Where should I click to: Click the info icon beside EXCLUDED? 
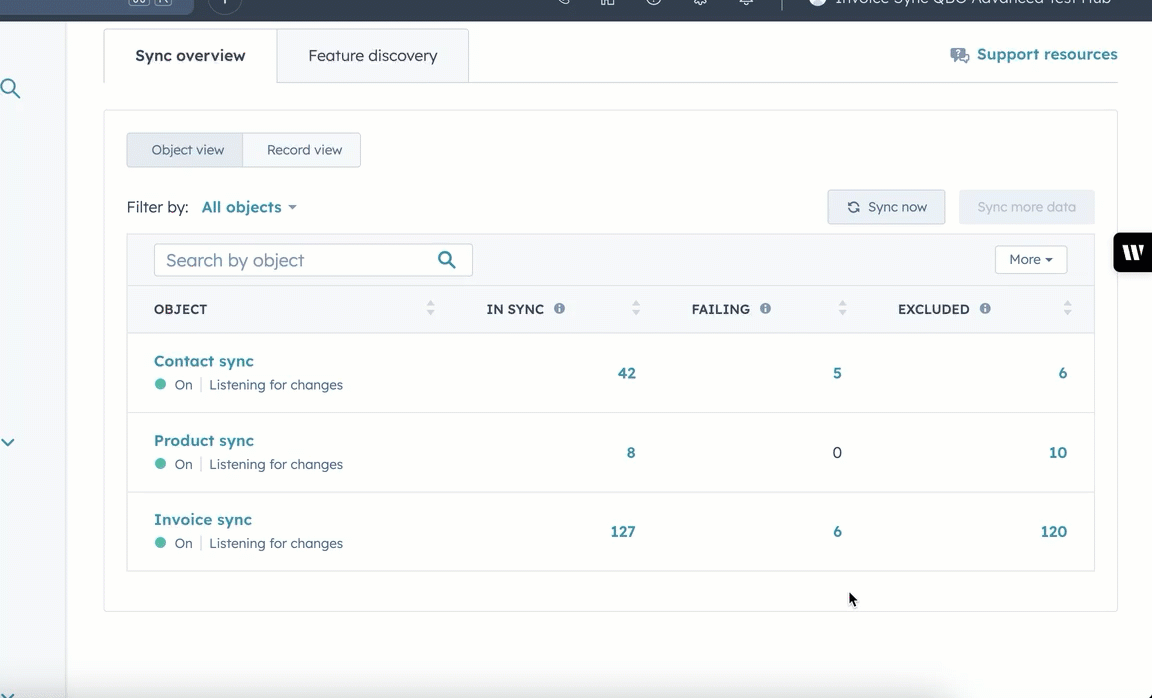click(x=984, y=309)
